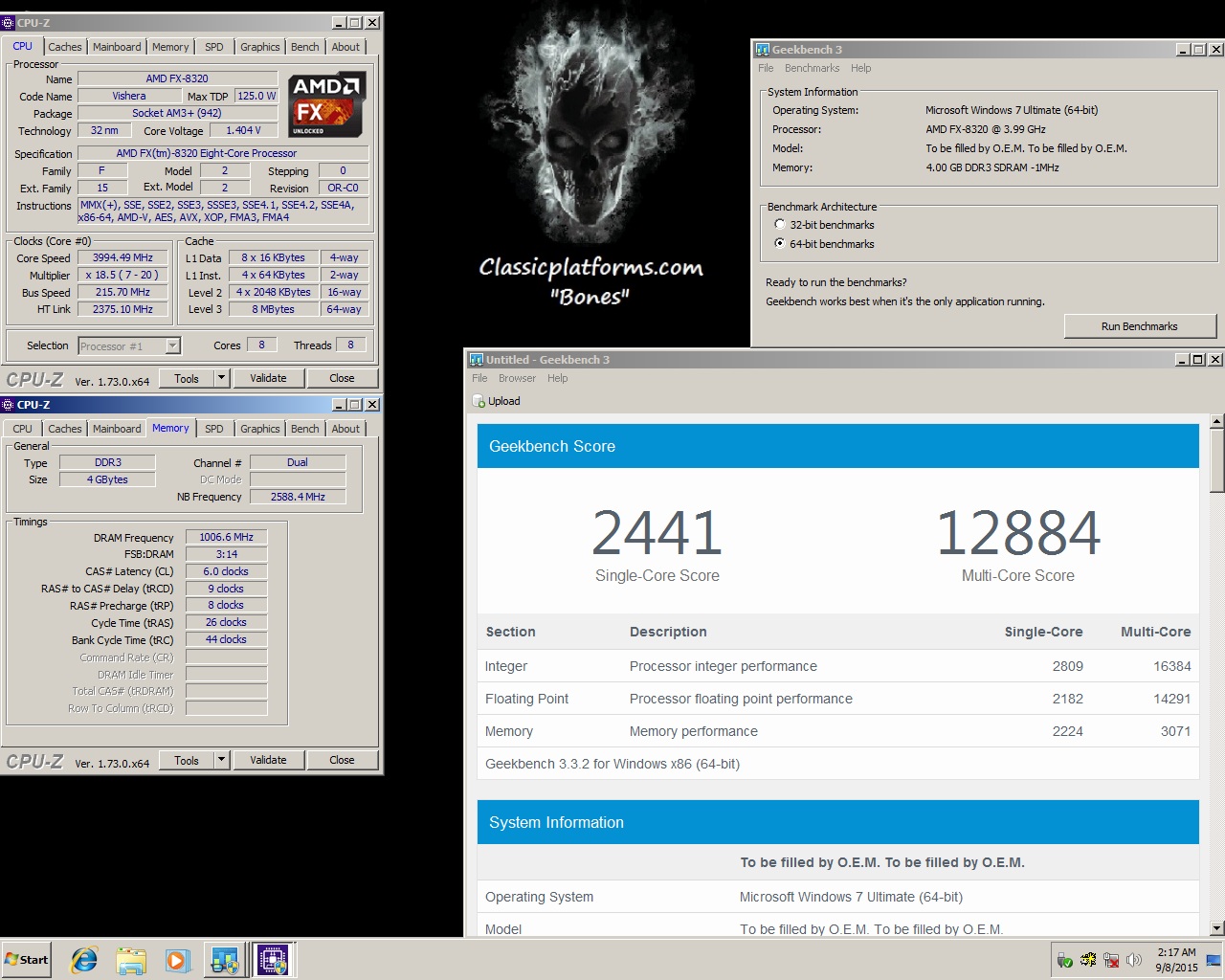Click the show desktop icon beside the clock

(1214, 960)
